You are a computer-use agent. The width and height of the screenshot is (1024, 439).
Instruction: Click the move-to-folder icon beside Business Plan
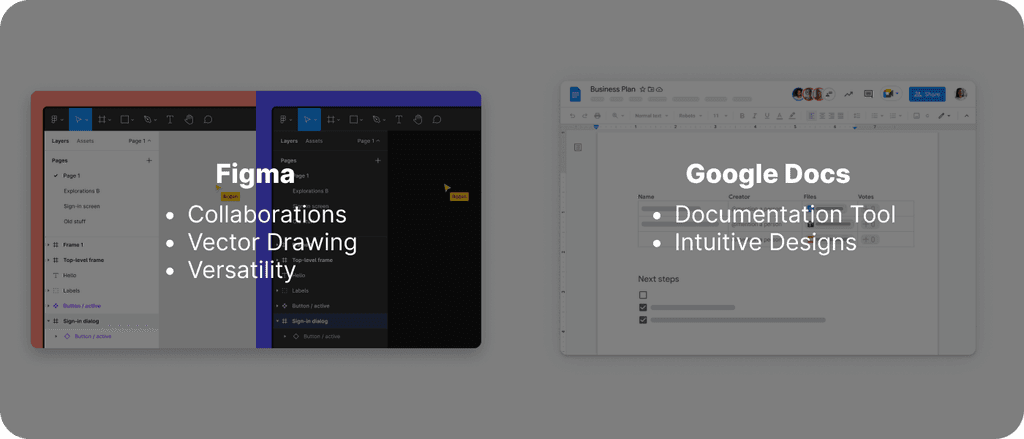tap(651, 89)
